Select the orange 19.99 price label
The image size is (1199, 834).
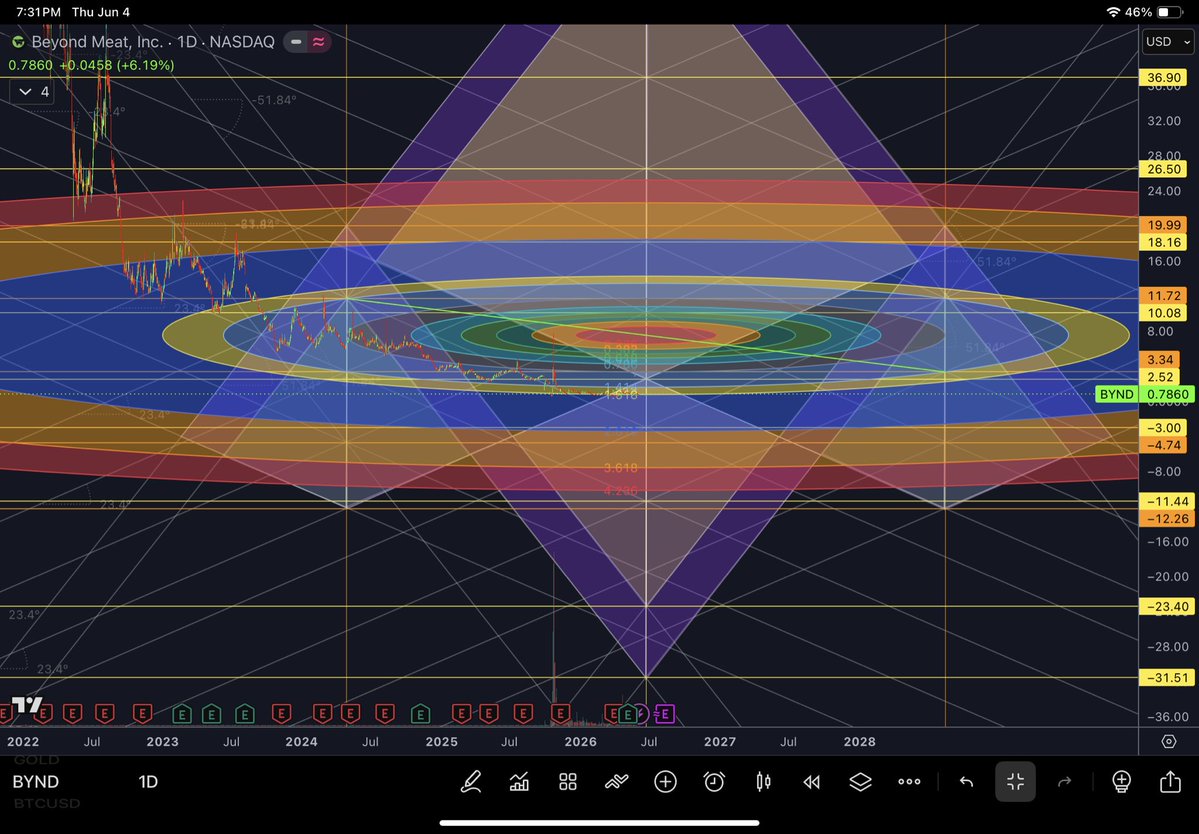click(x=1165, y=225)
